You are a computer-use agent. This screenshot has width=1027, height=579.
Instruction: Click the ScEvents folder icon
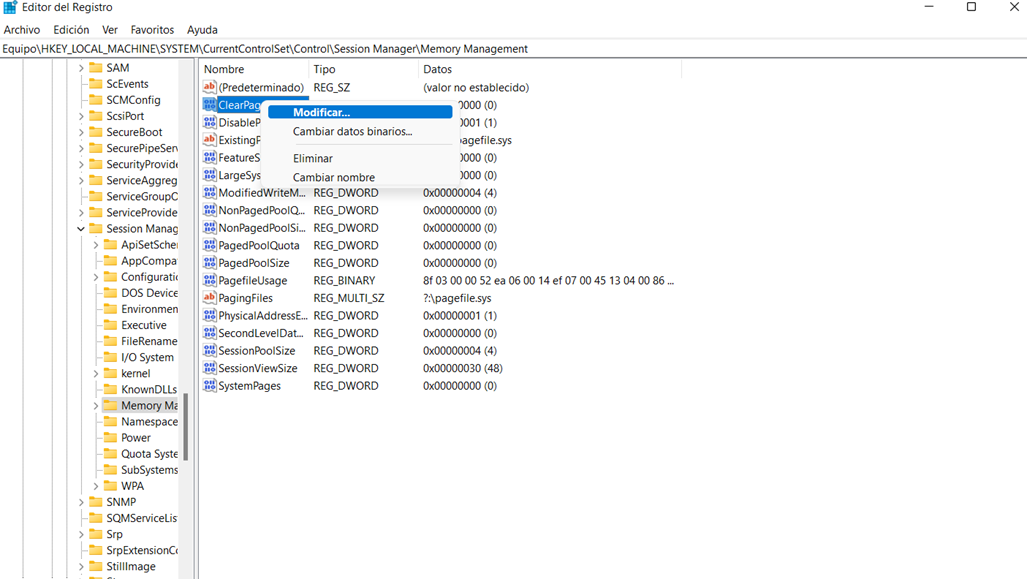click(x=96, y=84)
